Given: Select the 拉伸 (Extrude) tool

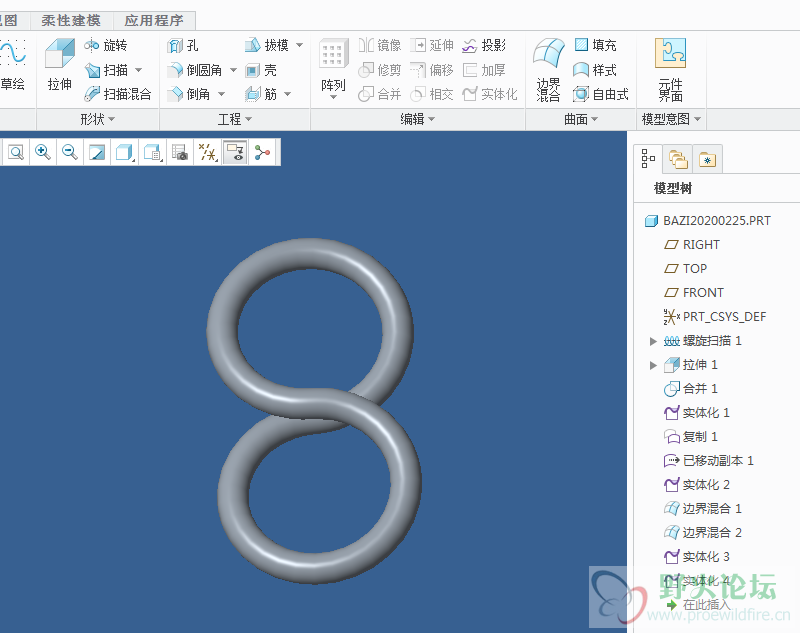Looking at the screenshot, I should pyautogui.click(x=60, y=65).
